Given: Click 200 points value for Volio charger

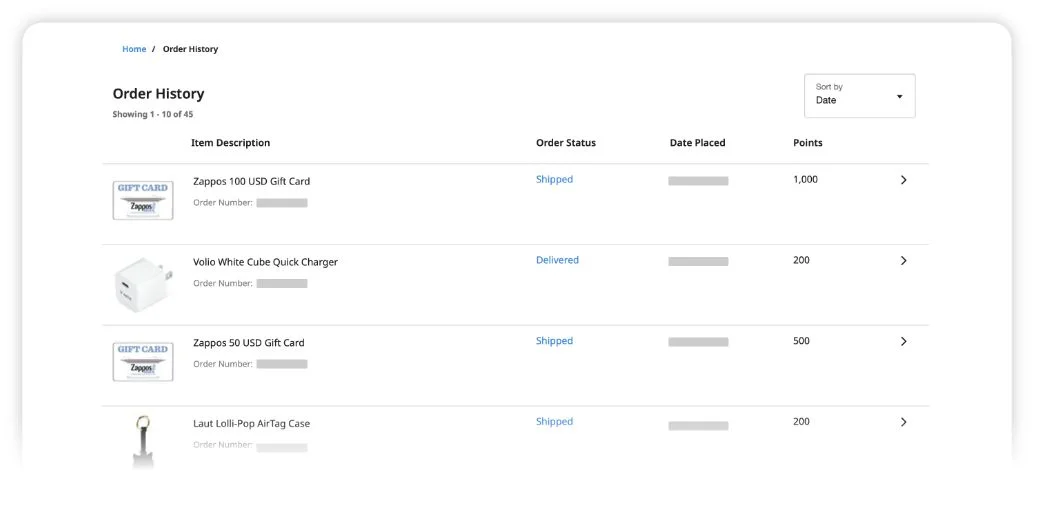Looking at the screenshot, I should click(801, 260).
